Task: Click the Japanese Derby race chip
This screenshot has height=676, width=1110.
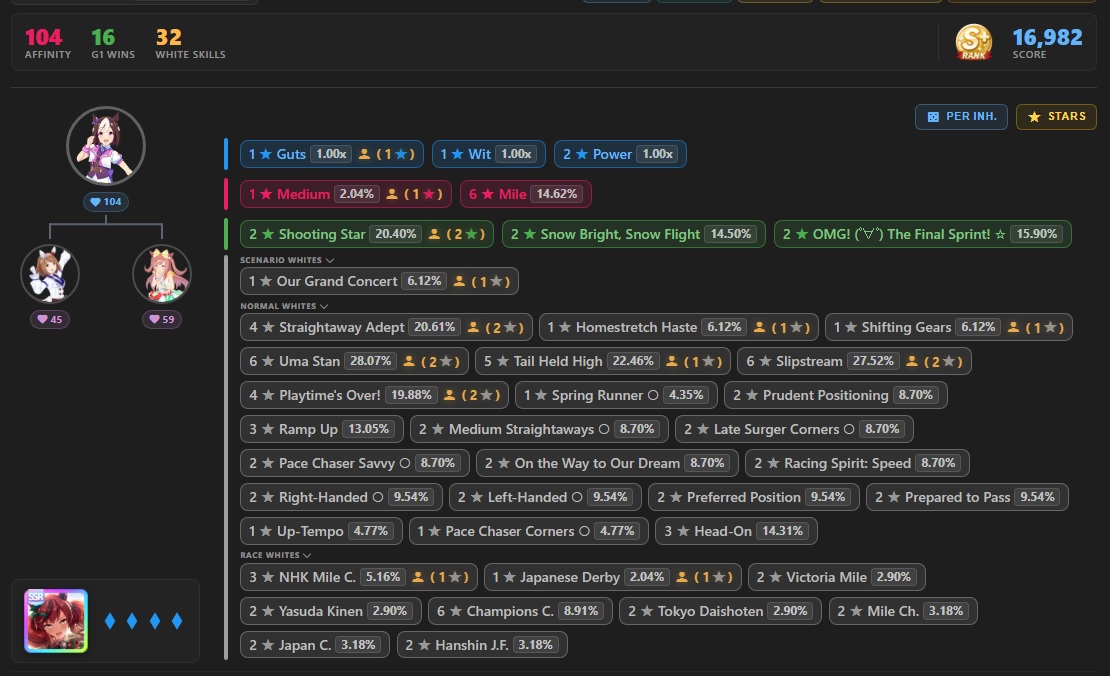Action: tap(613, 577)
